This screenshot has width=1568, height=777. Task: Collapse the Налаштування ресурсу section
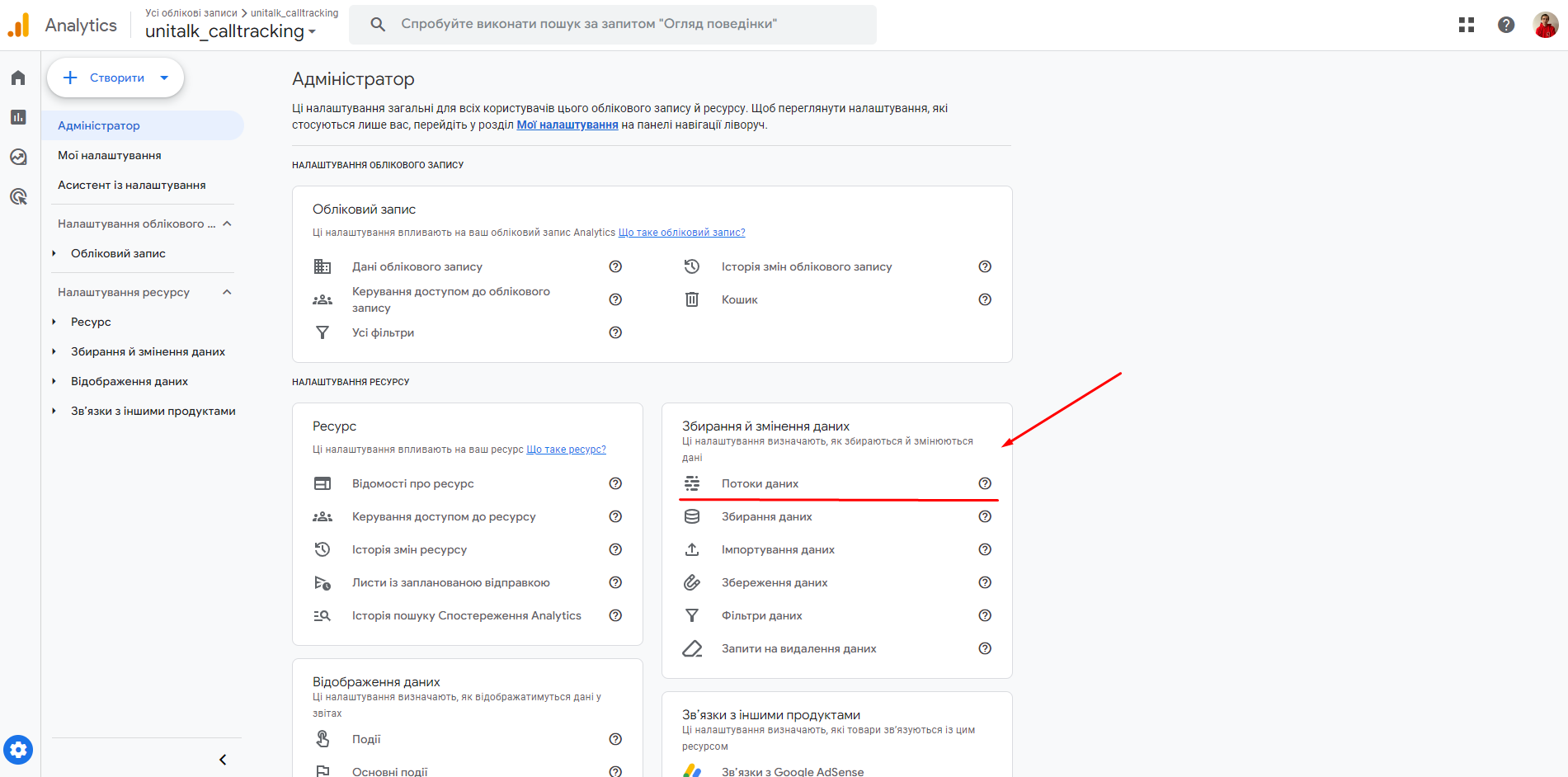click(x=227, y=292)
